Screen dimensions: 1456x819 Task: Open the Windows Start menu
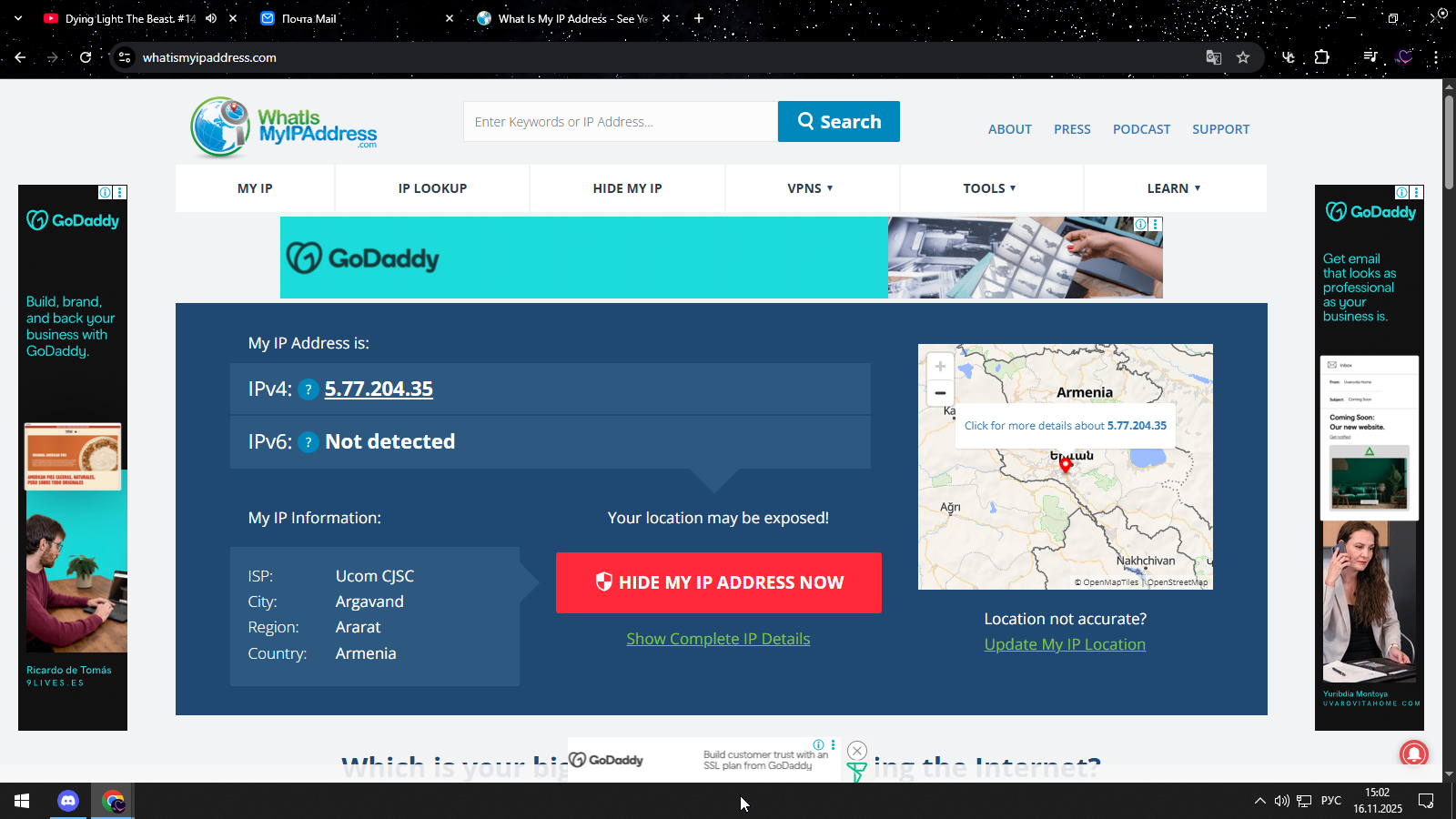click(x=22, y=801)
